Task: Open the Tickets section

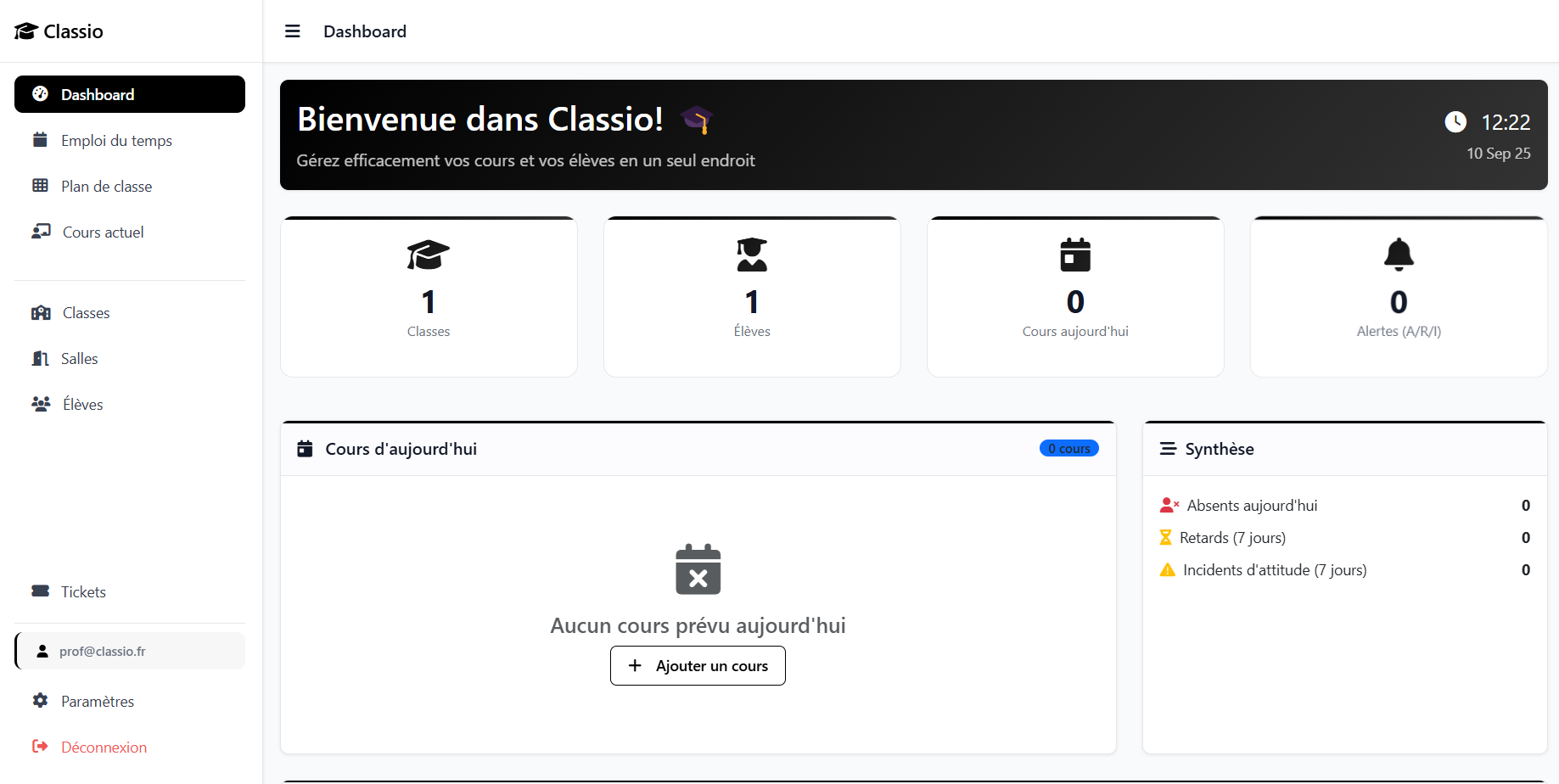Action: click(83, 592)
